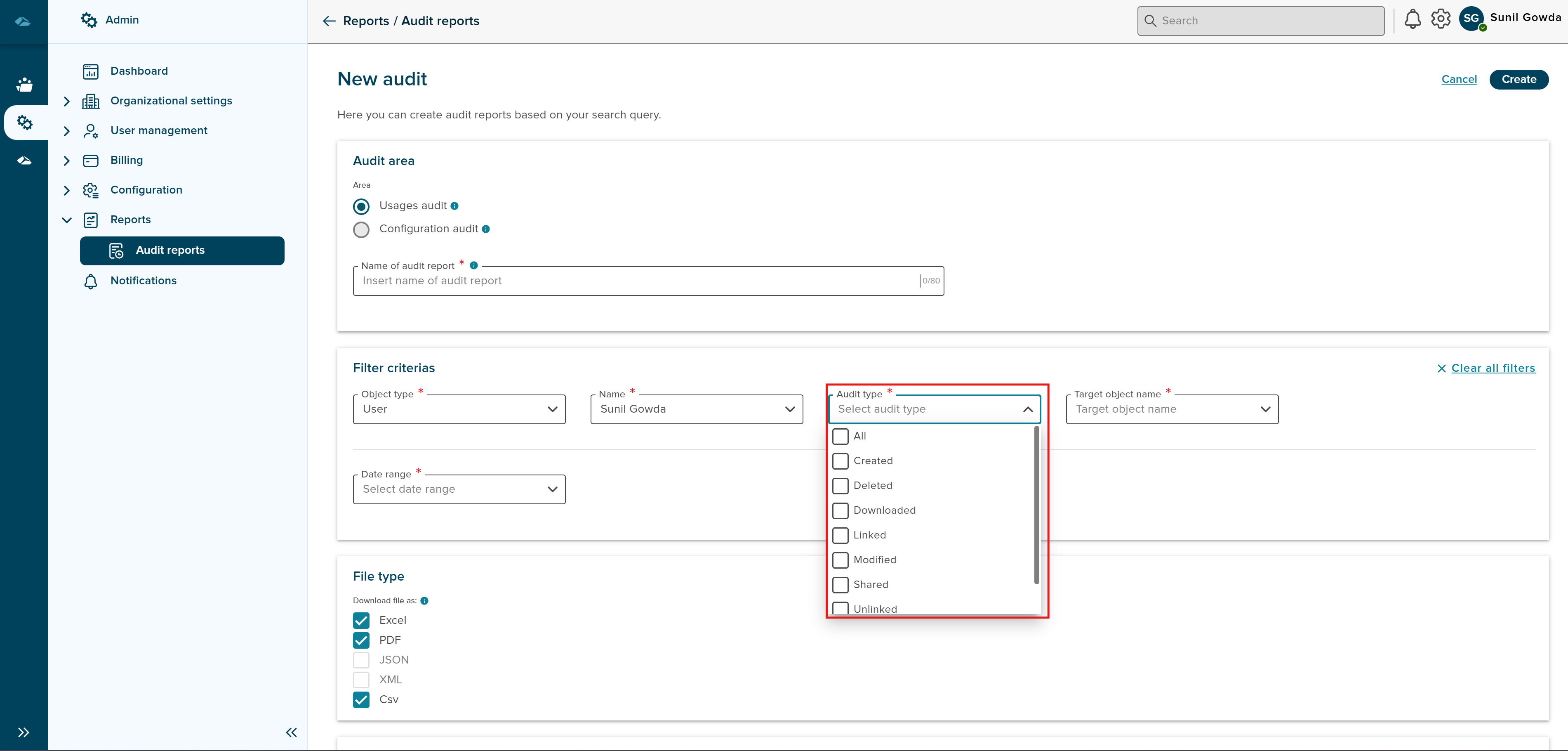
Task: Check the Downloaded audit type option
Action: point(840,510)
